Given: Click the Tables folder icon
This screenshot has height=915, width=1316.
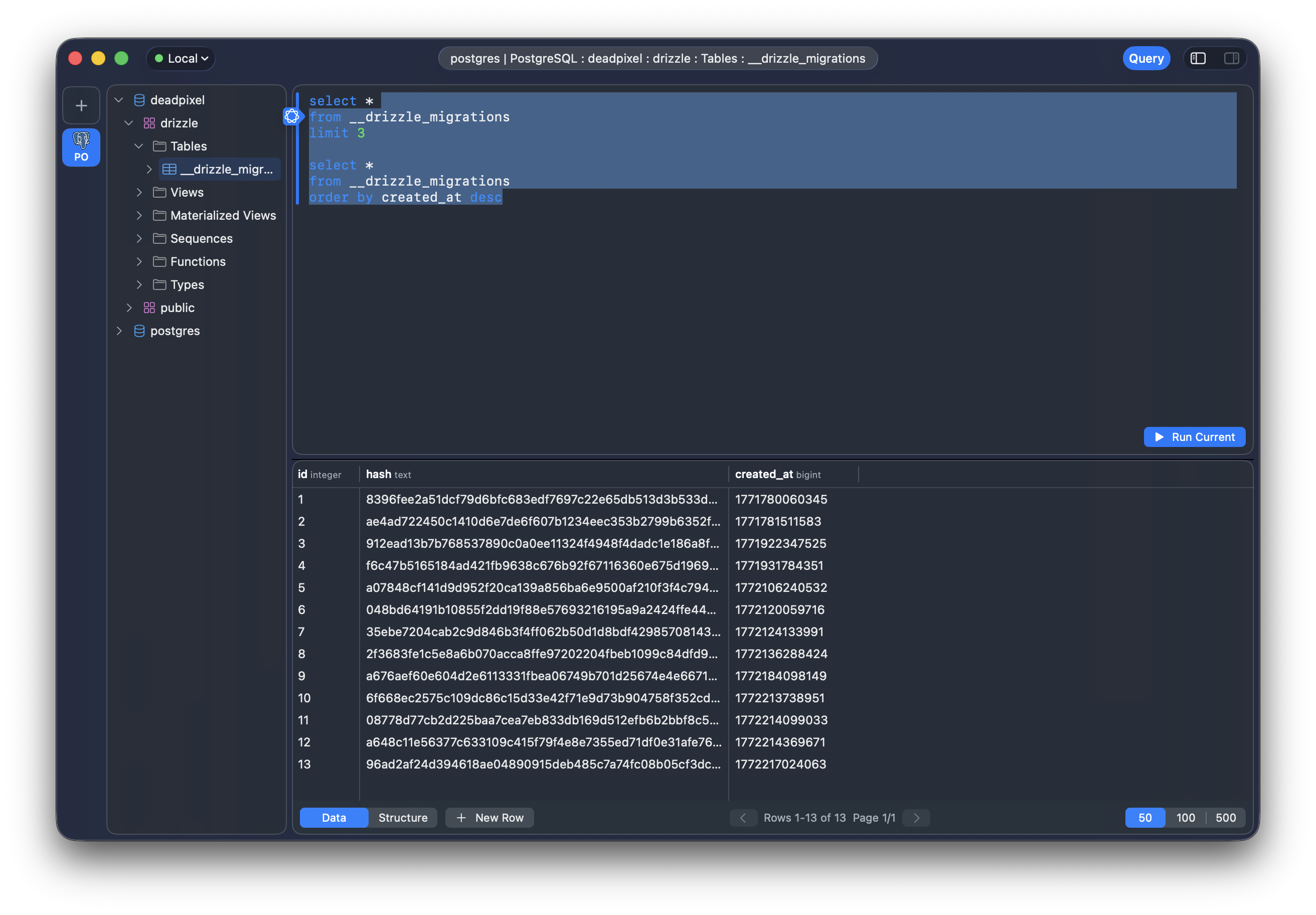Looking at the screenshot, I should [x=160, y=145].
